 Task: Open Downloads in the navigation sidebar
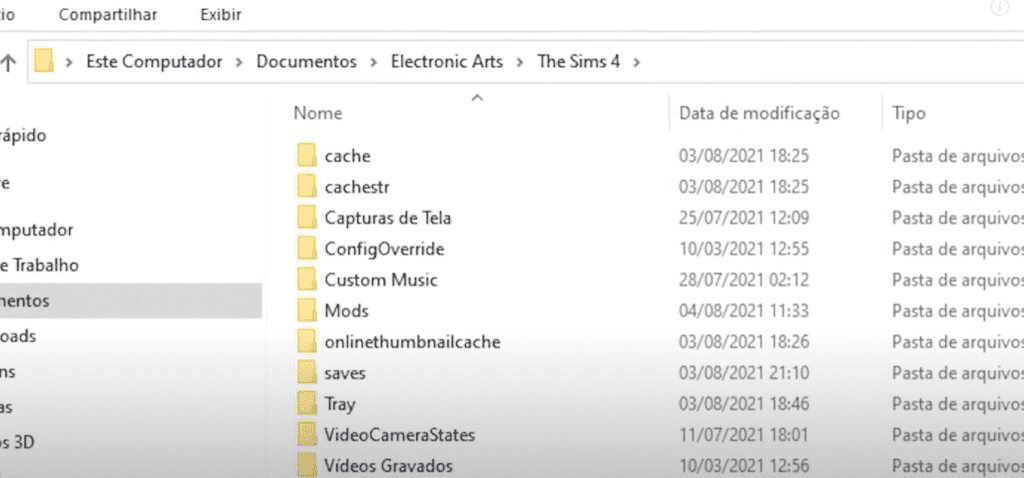pos(18,336)
